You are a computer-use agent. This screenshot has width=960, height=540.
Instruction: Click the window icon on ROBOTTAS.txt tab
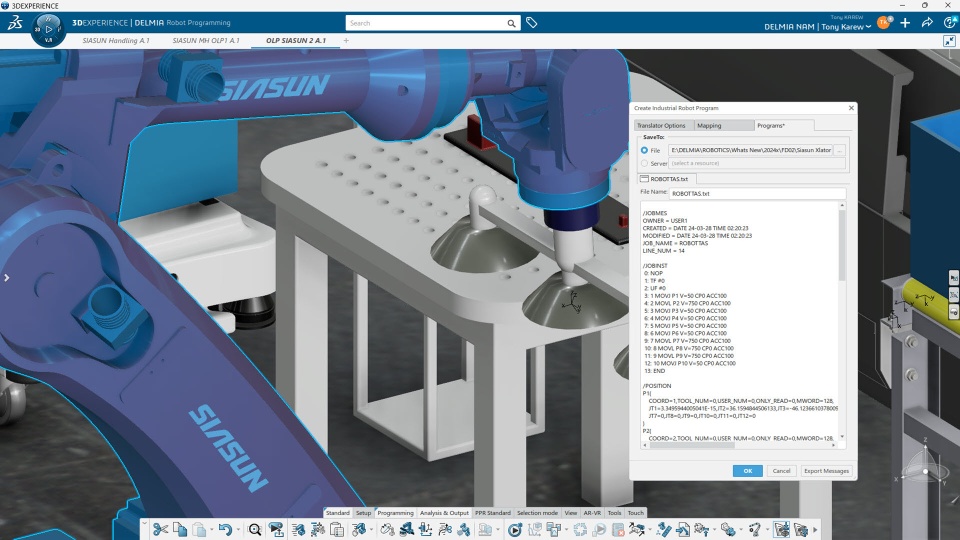(644, 179)
